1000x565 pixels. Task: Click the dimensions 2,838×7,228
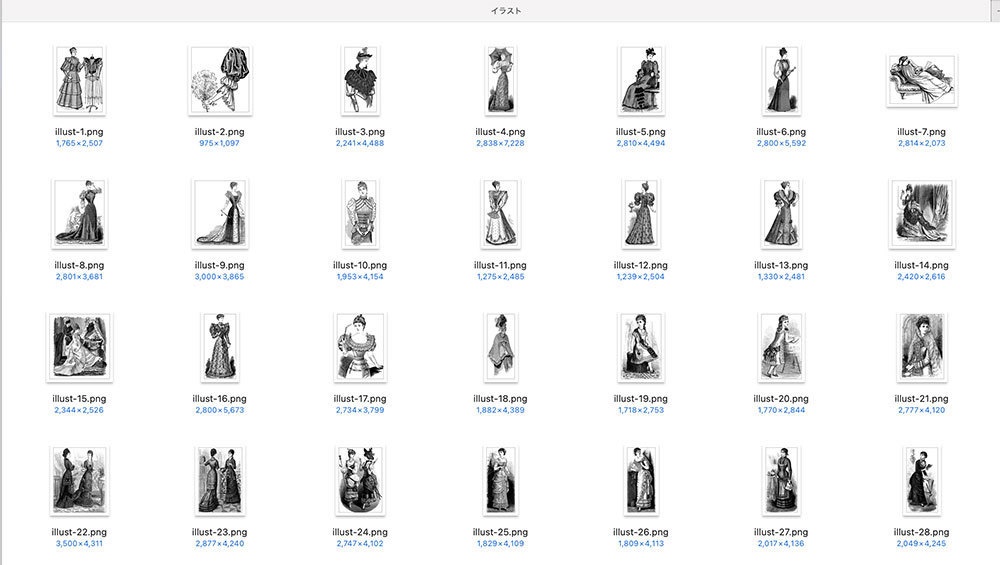(x=501, y=143)
